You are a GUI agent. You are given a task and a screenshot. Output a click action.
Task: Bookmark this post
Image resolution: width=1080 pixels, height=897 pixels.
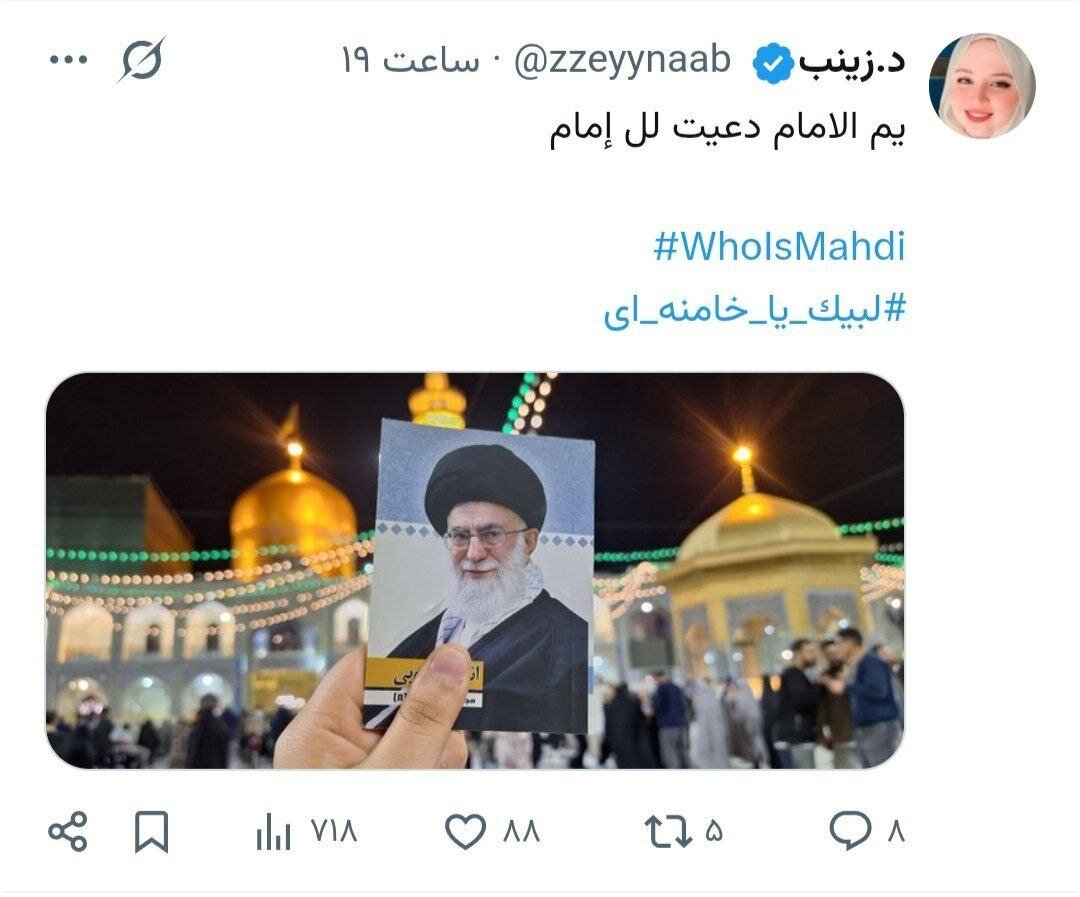pyautogui.click(x=151, y=832)
